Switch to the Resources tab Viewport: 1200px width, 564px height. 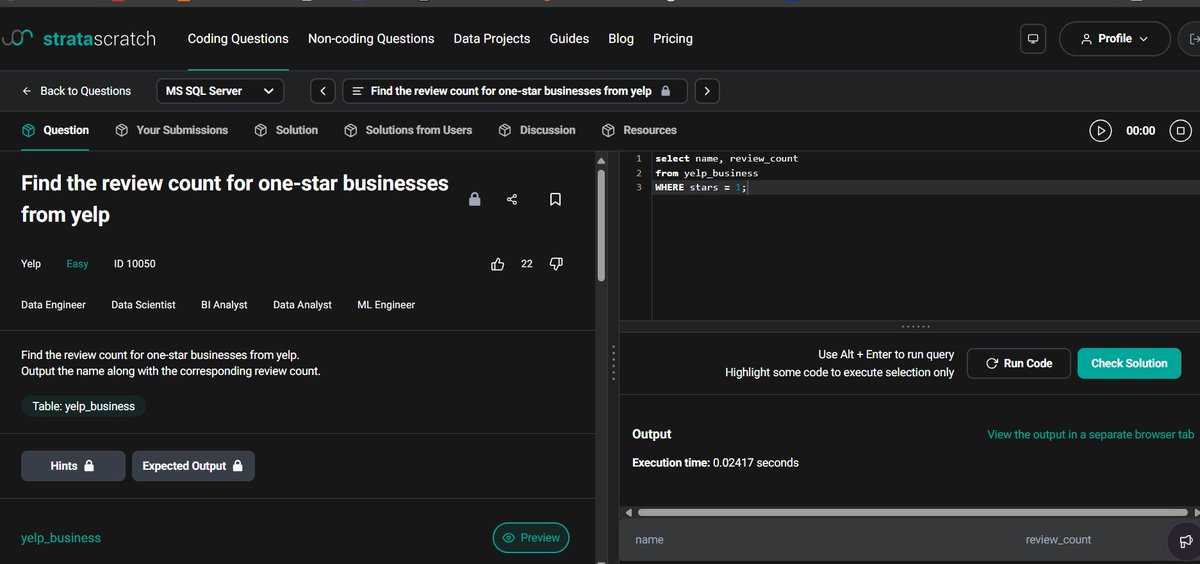(x=639, y=130)
